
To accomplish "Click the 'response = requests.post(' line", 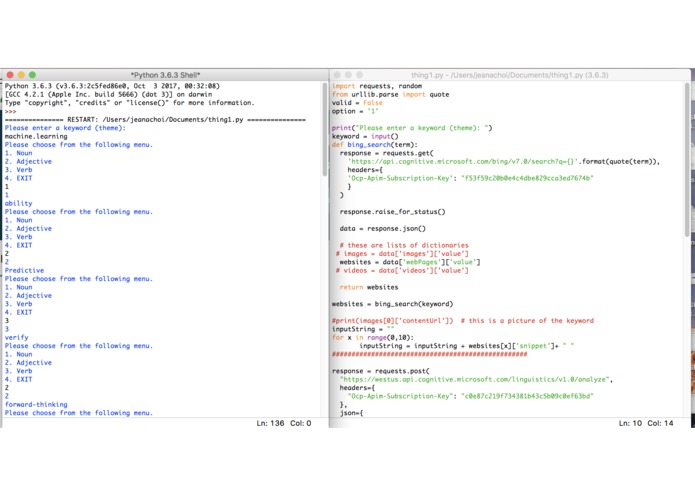I will coord(381,371).
